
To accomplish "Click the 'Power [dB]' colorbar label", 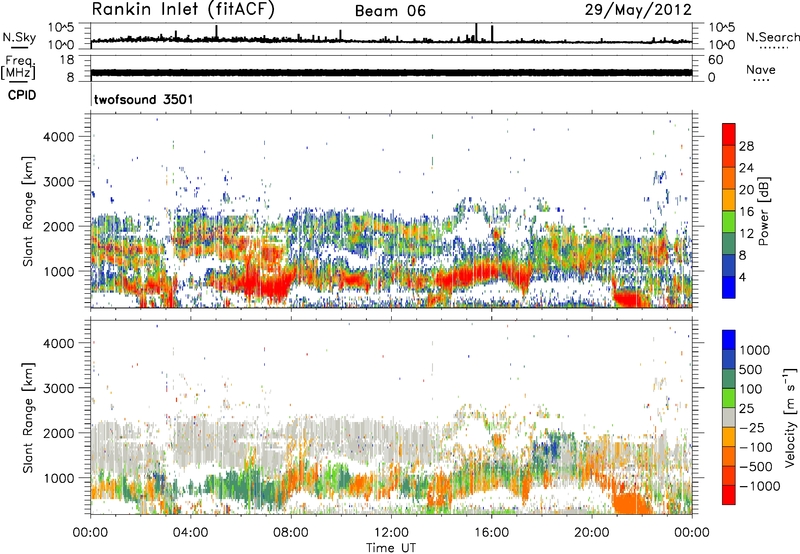I will click(x=763, y=211).
